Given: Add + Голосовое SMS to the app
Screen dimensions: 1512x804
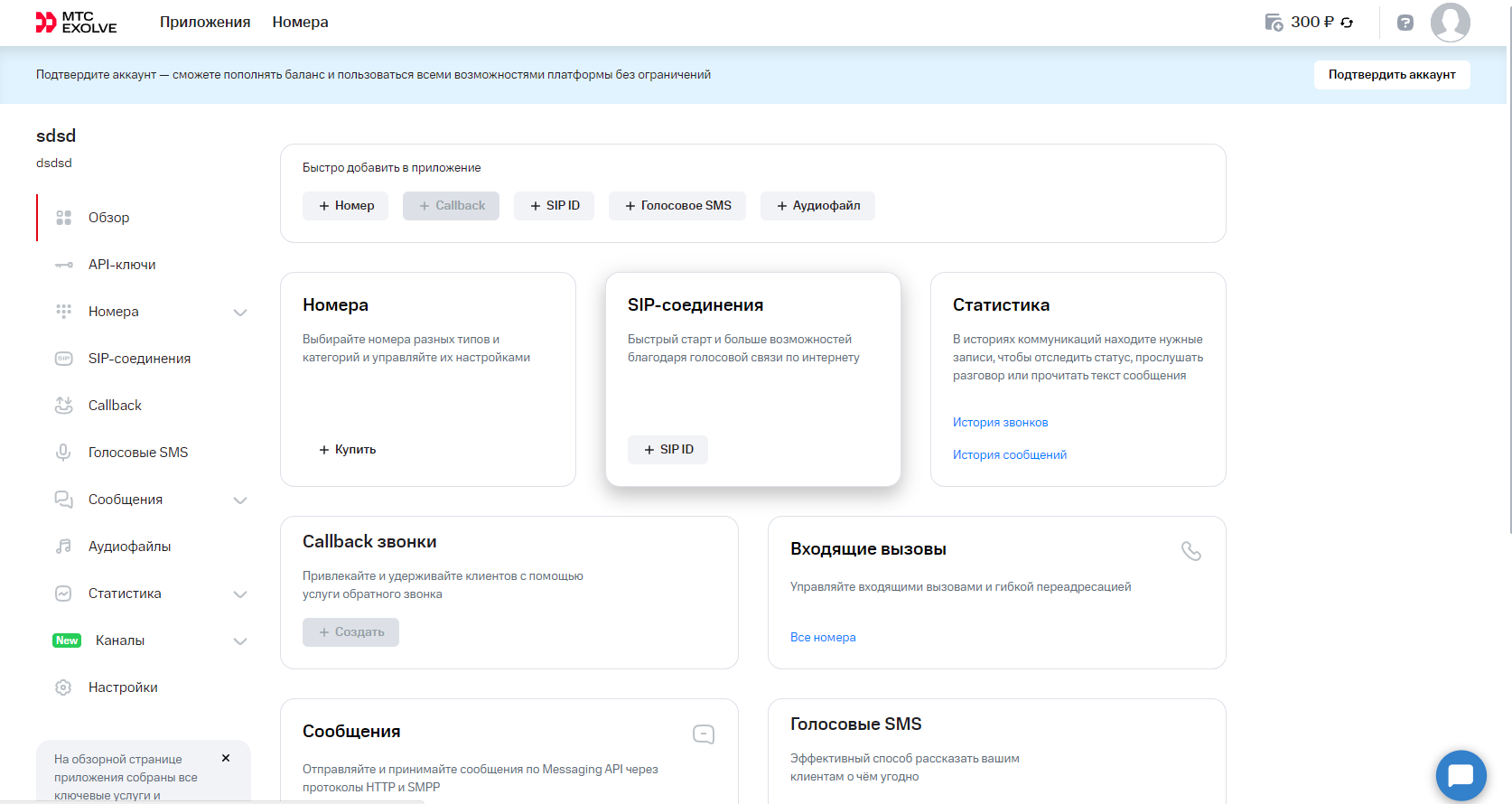Looking at the screenshot, I should 677,206.
